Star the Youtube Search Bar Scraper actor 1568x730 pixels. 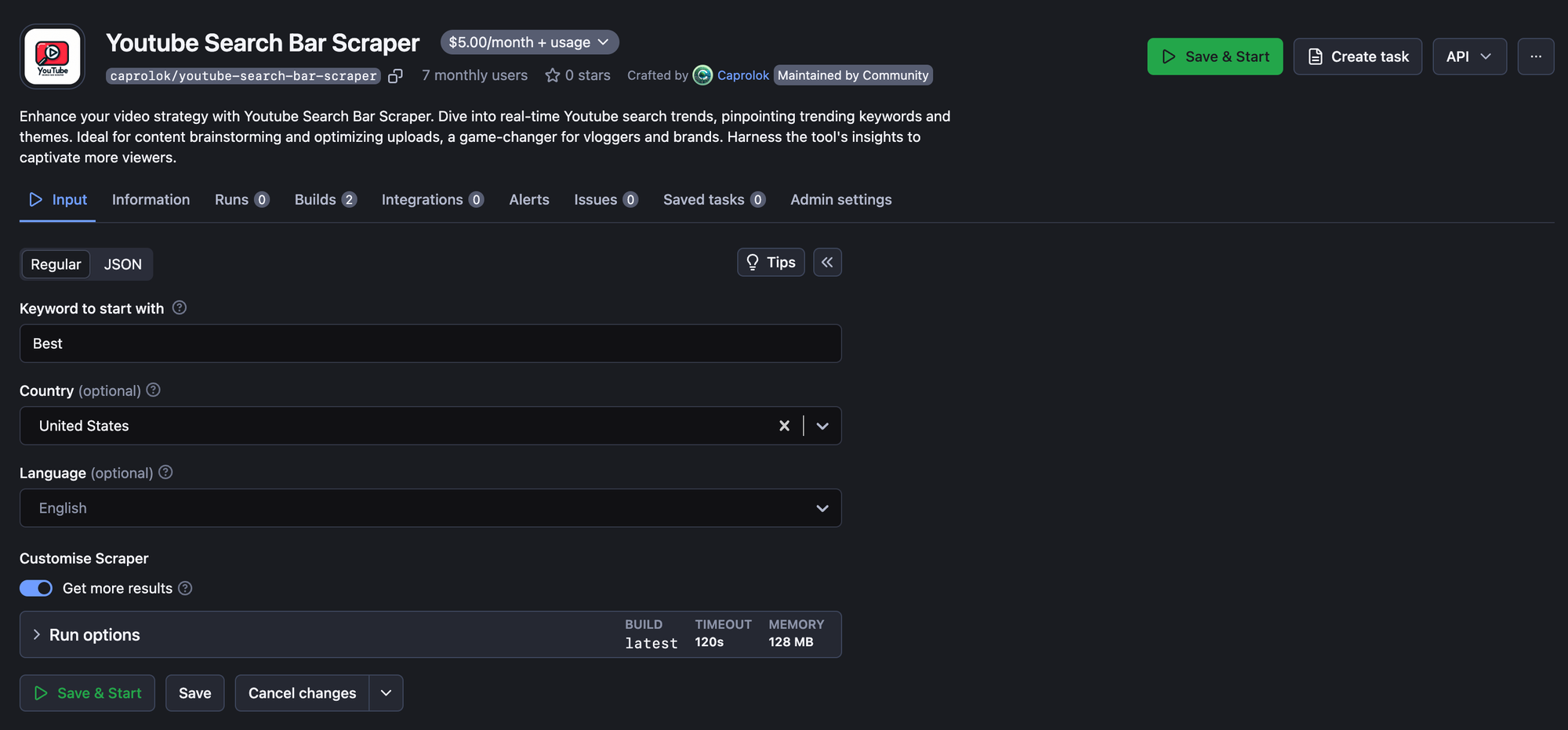pyautogui.click(x=553, y=75)
